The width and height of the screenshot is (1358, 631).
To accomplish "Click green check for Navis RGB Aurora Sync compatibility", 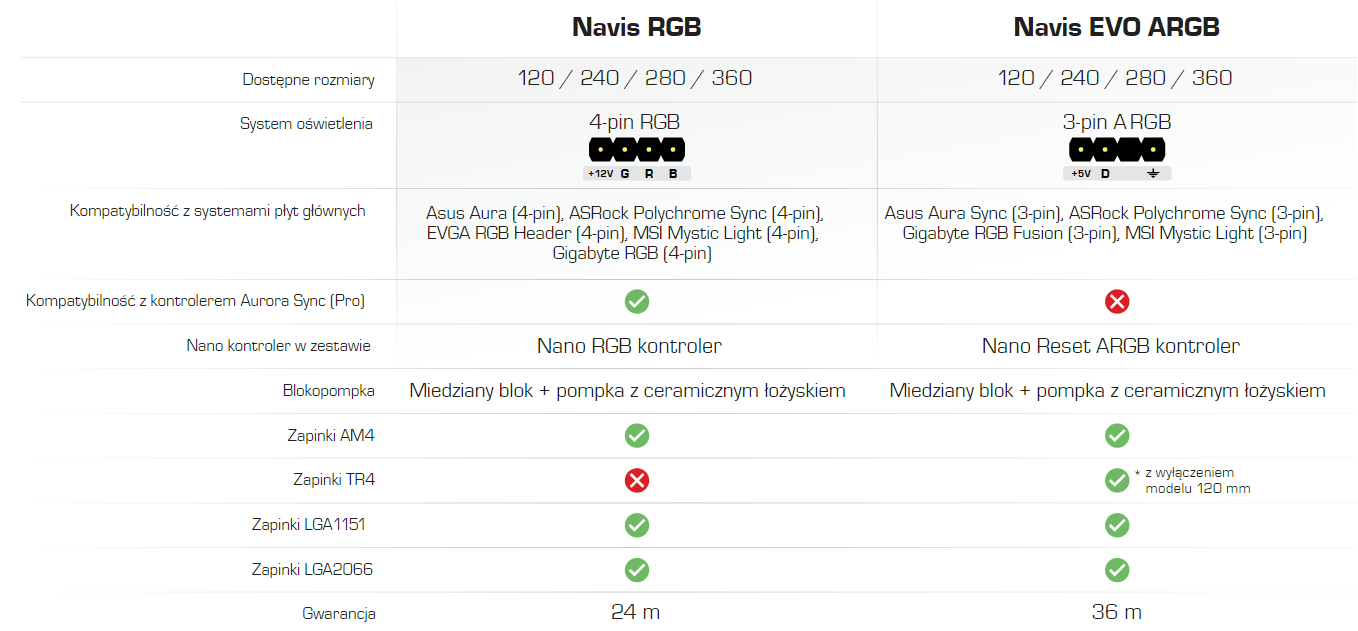I will pyautogui.click(x=637, y=301).
